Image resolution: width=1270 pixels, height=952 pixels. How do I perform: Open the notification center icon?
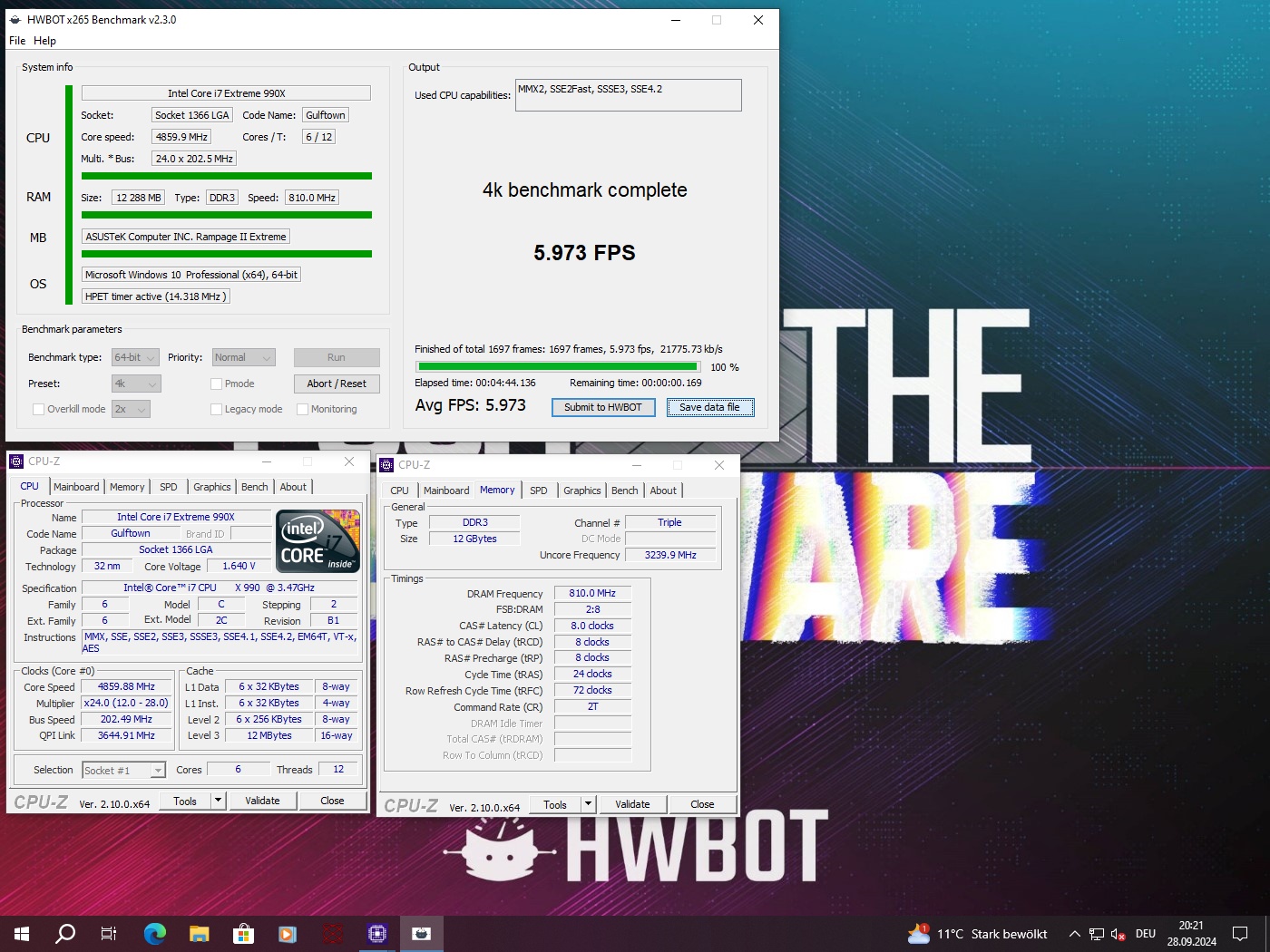click(x=1240, y=934)
